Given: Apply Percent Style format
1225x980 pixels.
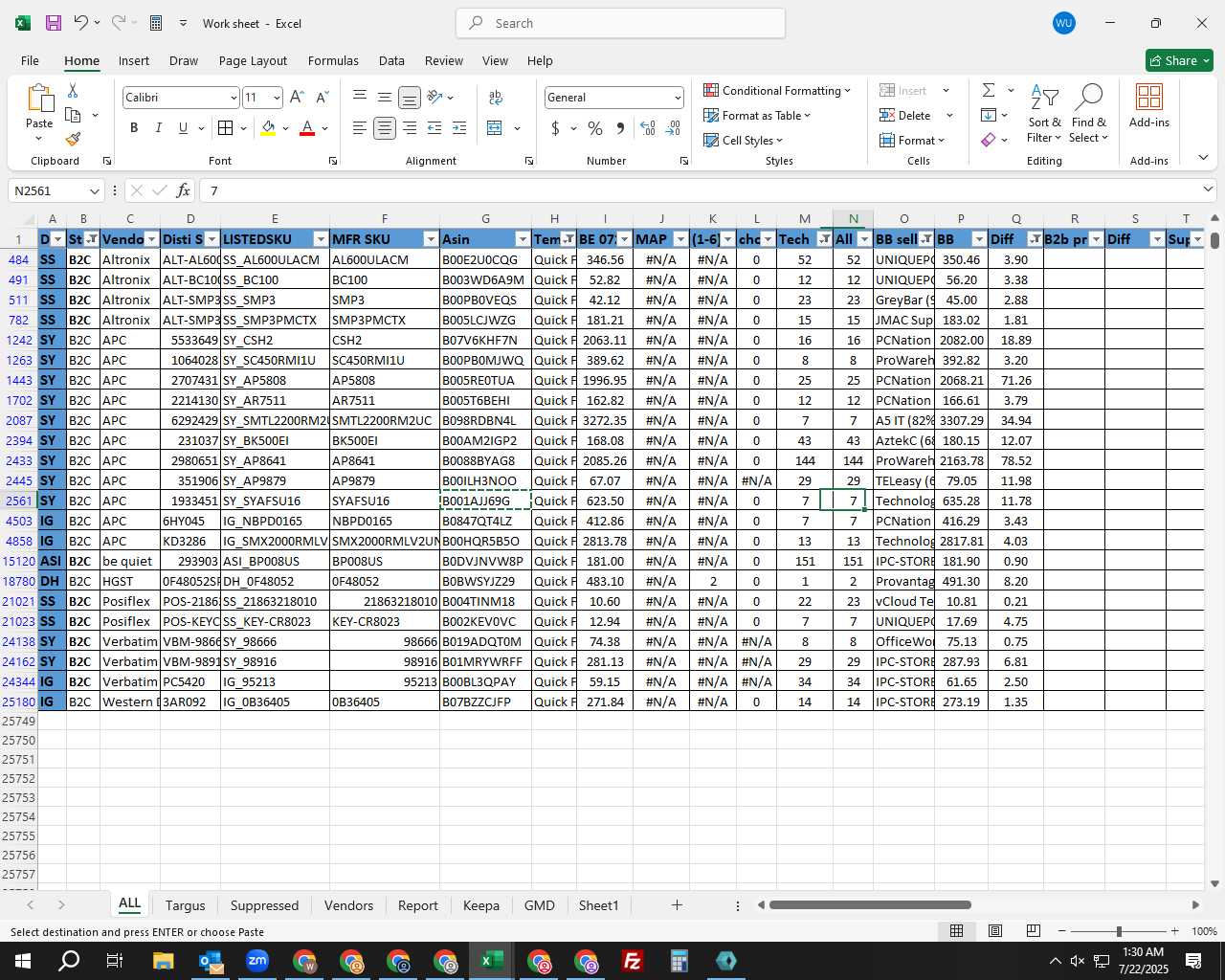Looking at the screenshot, I should [x=595, y=128].
